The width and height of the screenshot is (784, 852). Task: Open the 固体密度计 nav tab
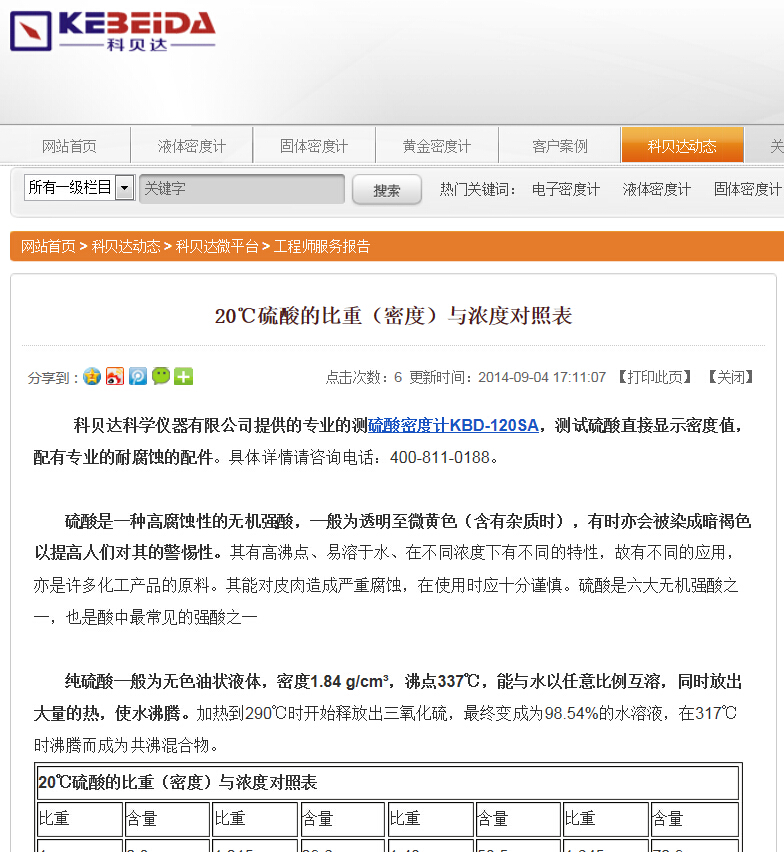[314, 146]
